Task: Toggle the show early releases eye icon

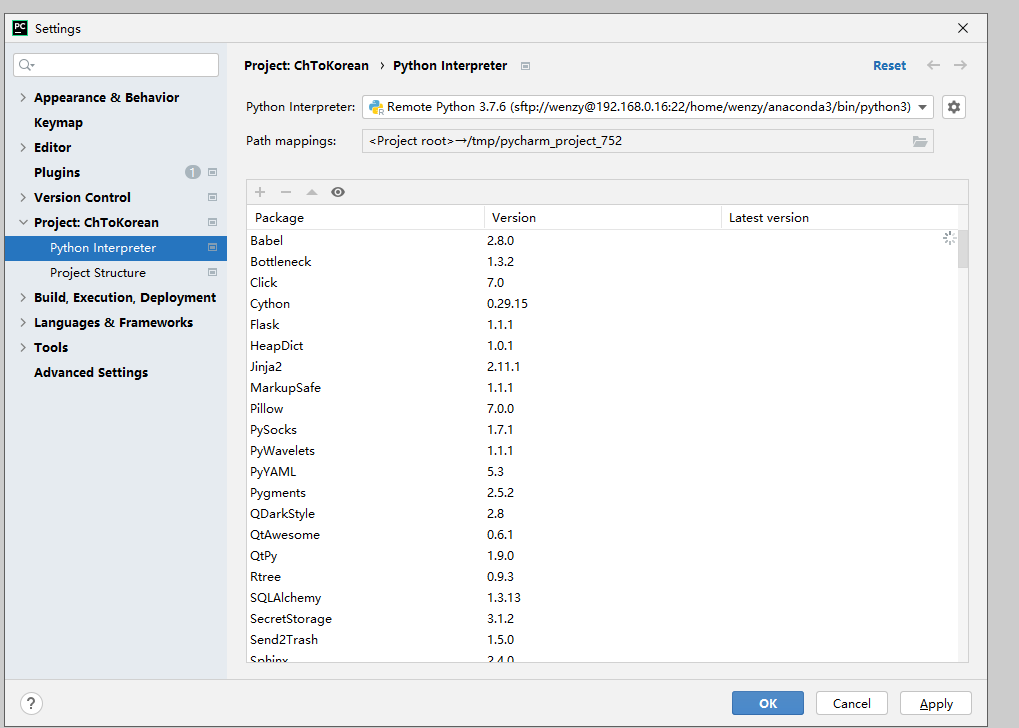Action: 338,192
